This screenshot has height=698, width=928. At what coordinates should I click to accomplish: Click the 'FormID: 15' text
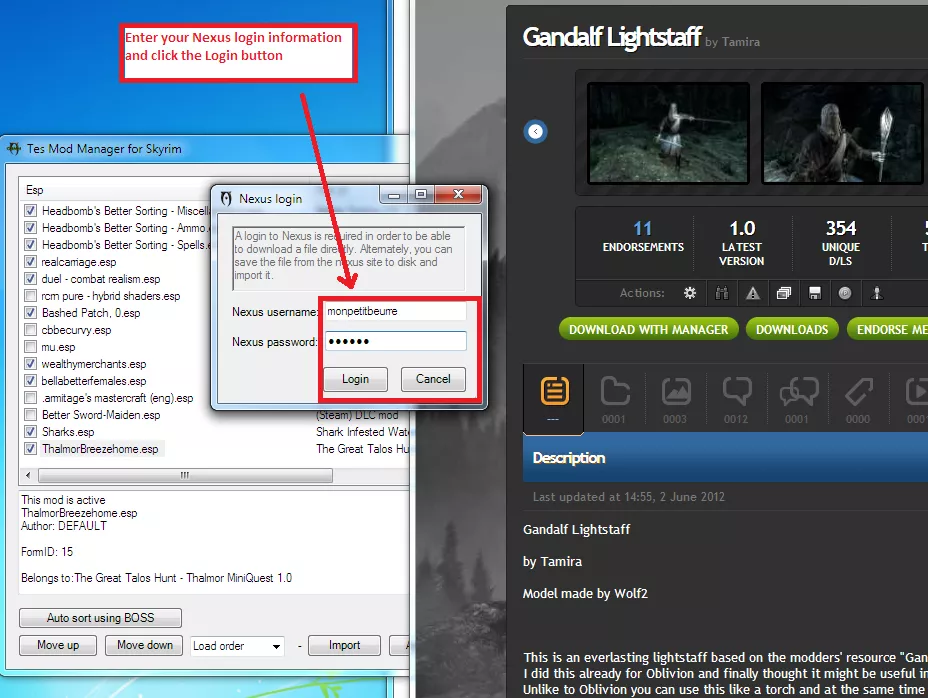pos(47,552)
